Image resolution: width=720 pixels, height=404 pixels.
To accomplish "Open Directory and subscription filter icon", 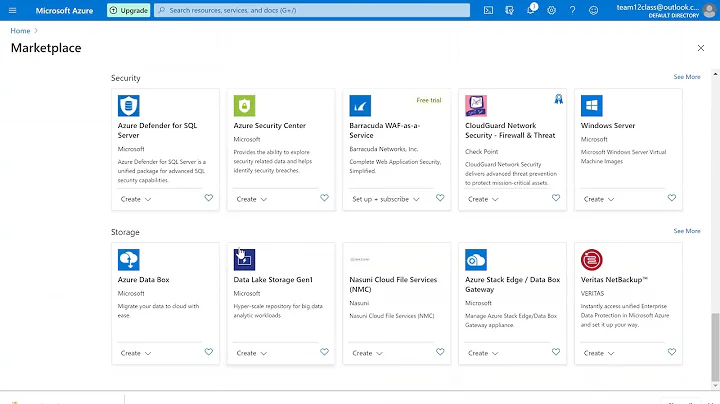I will pyautogui.click(x=509, y=10).
